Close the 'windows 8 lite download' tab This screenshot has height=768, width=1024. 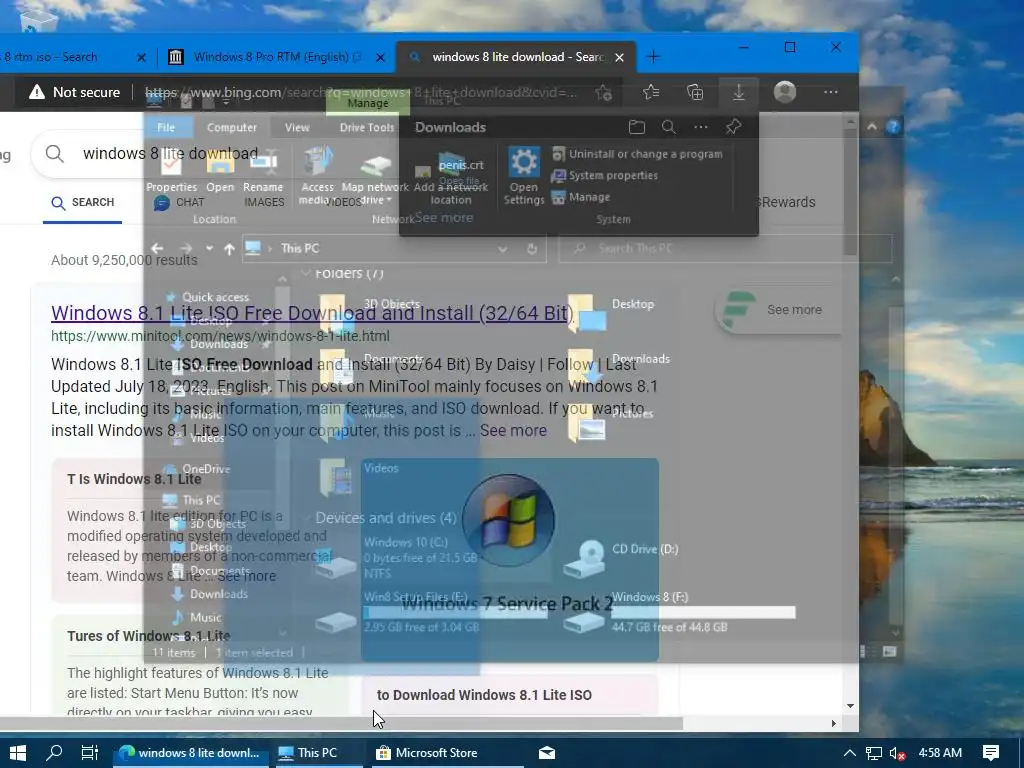620,57
